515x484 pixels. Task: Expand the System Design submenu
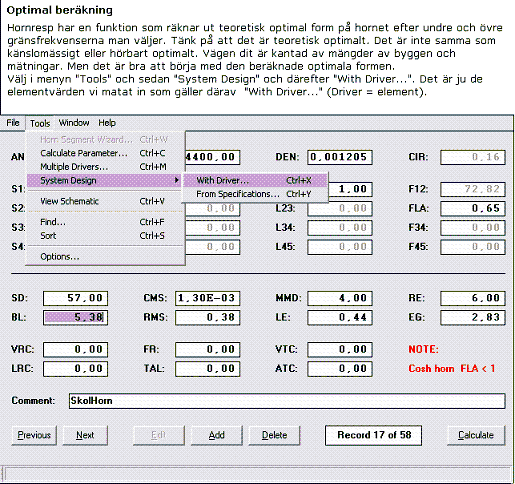point(105,181)
